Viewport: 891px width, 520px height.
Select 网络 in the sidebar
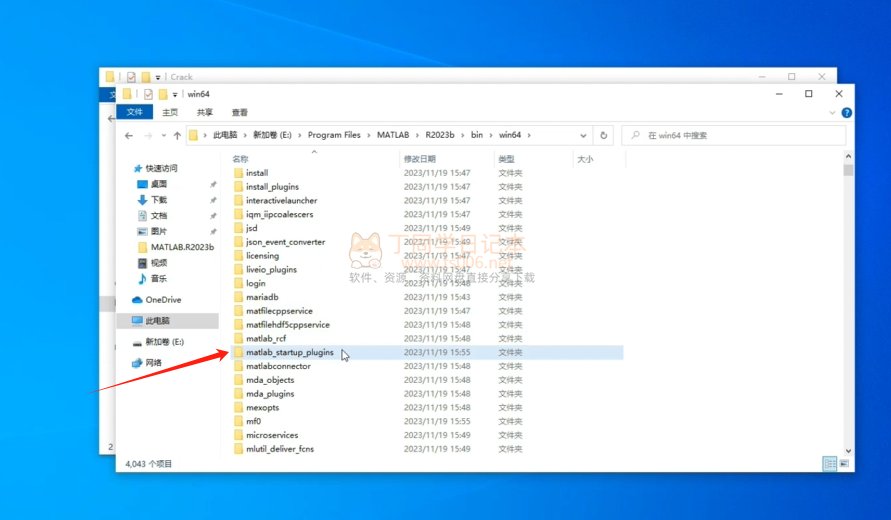tap(153, 363)
